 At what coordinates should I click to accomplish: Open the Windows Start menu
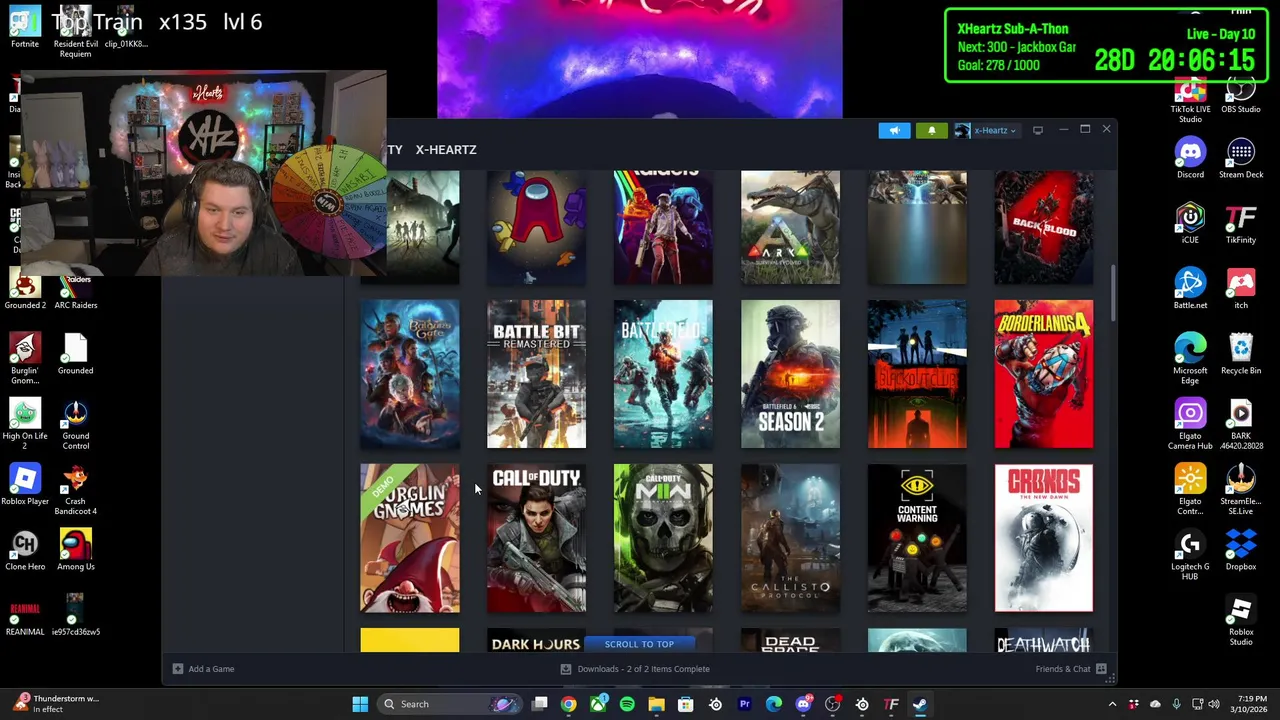(x=360, y=704)
